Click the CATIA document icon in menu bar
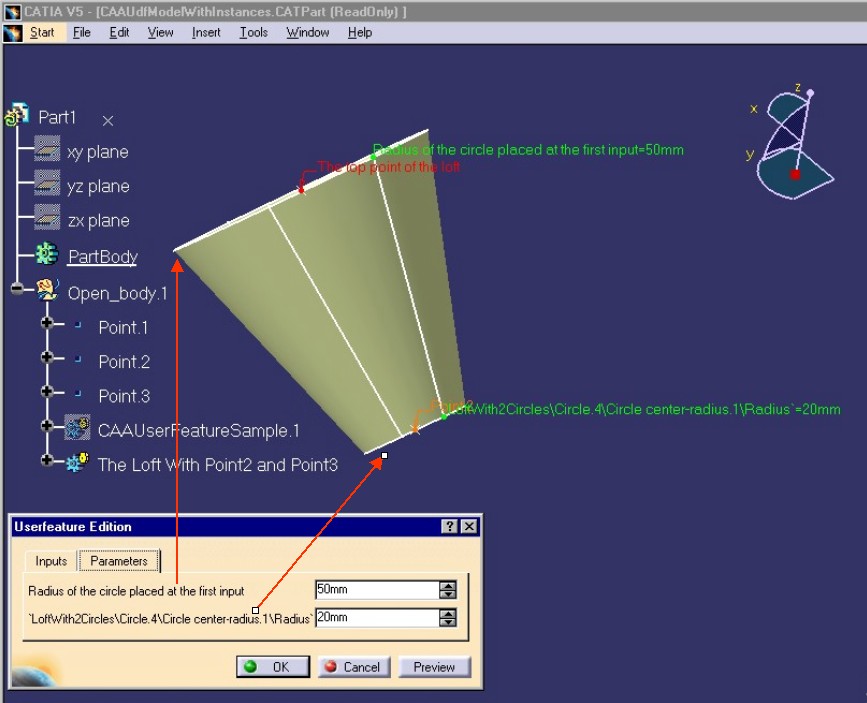Image resolution: width=867 pixels, height=703 pixels. (x=12, y=33)
